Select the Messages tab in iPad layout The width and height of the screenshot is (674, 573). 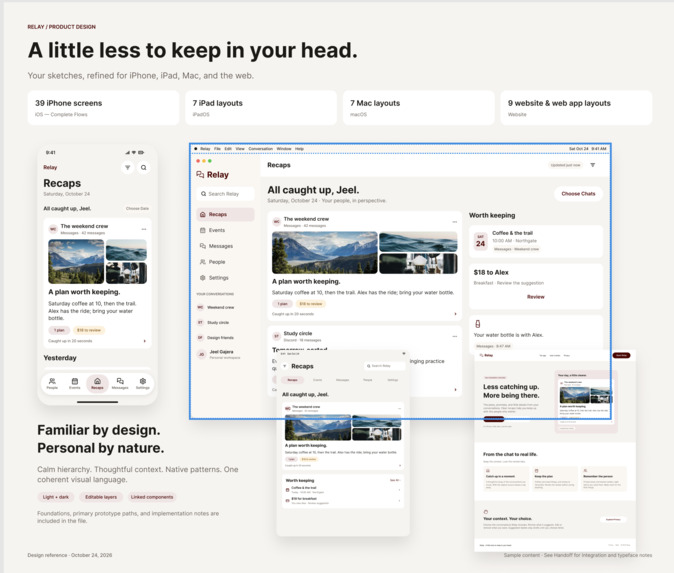tap(342, 380)
